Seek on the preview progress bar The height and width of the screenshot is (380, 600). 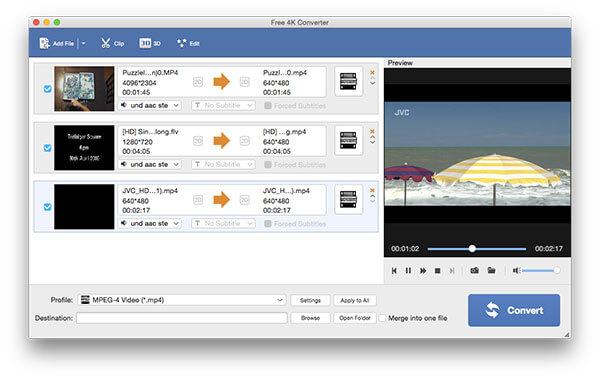(476, 249)
